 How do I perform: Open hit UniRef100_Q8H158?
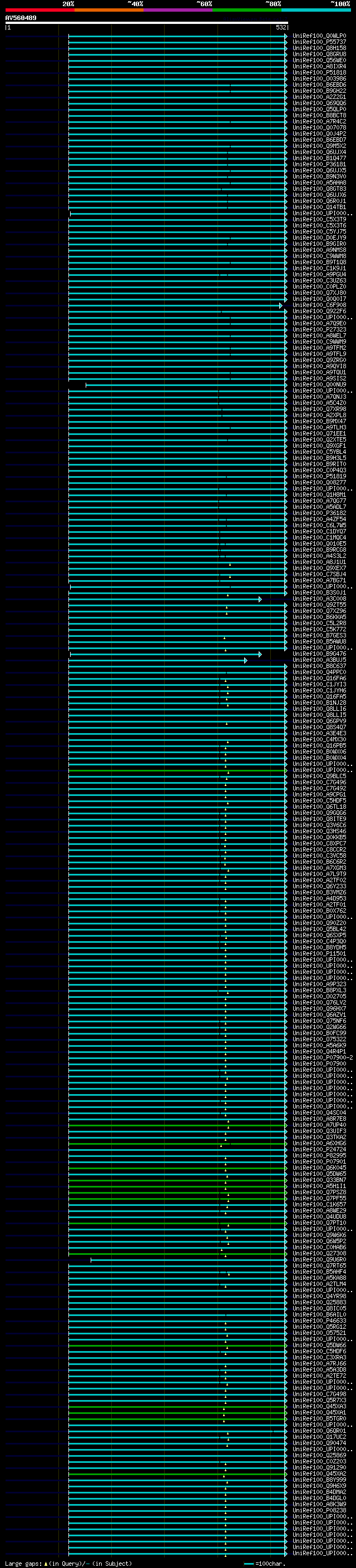(x=319, y=48)
